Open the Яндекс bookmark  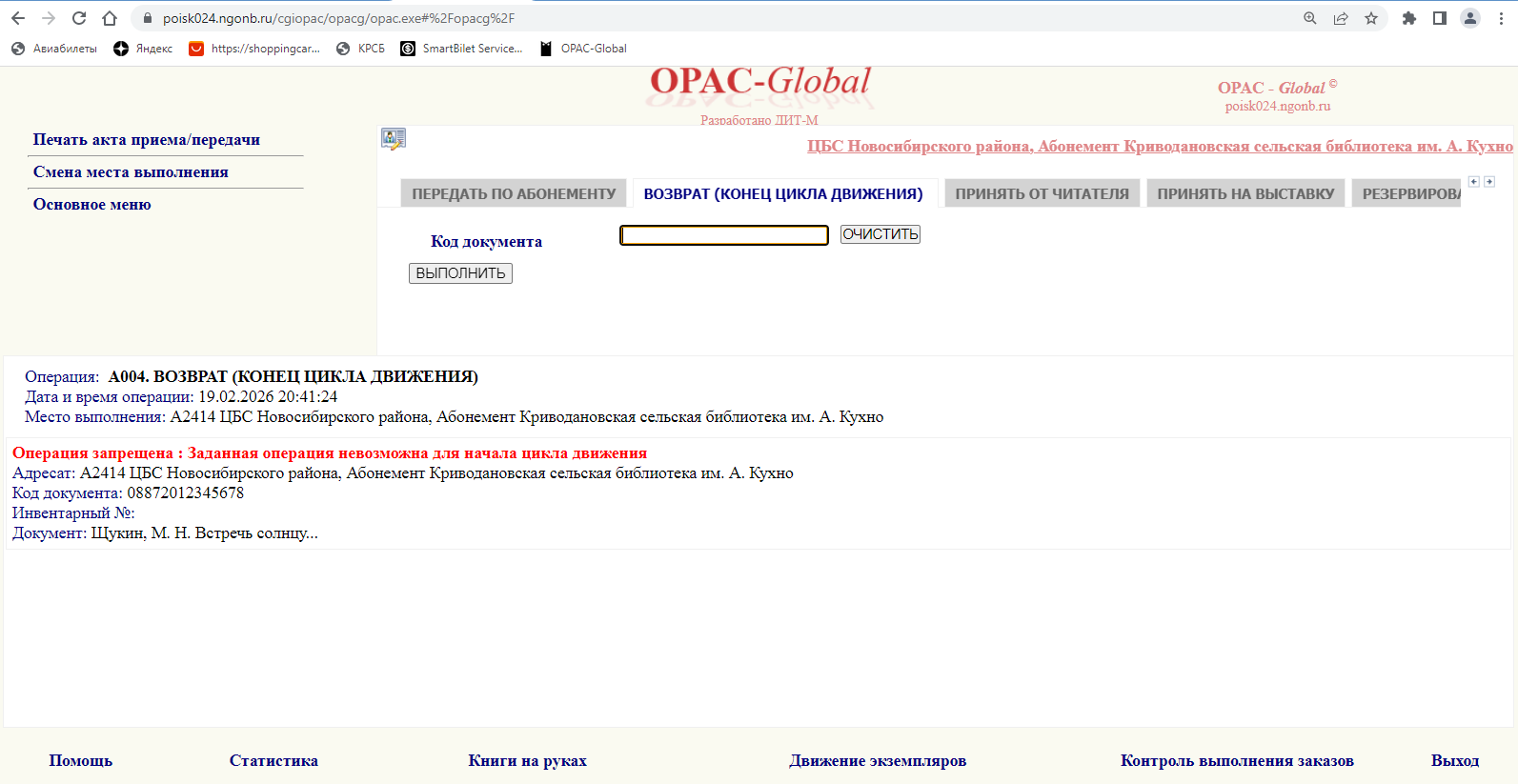point(143,49)
